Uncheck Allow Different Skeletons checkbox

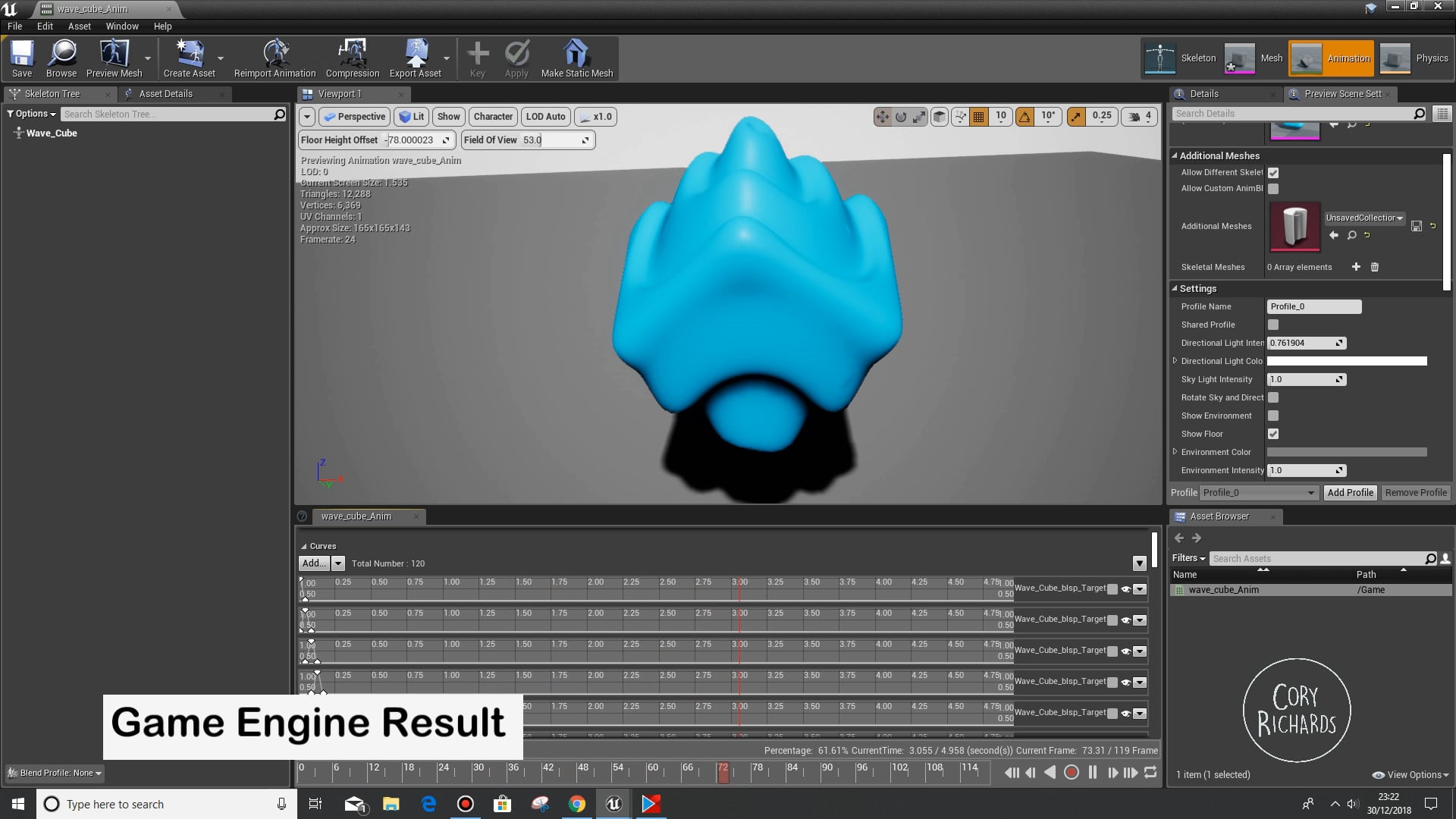tap(1273, 173)
